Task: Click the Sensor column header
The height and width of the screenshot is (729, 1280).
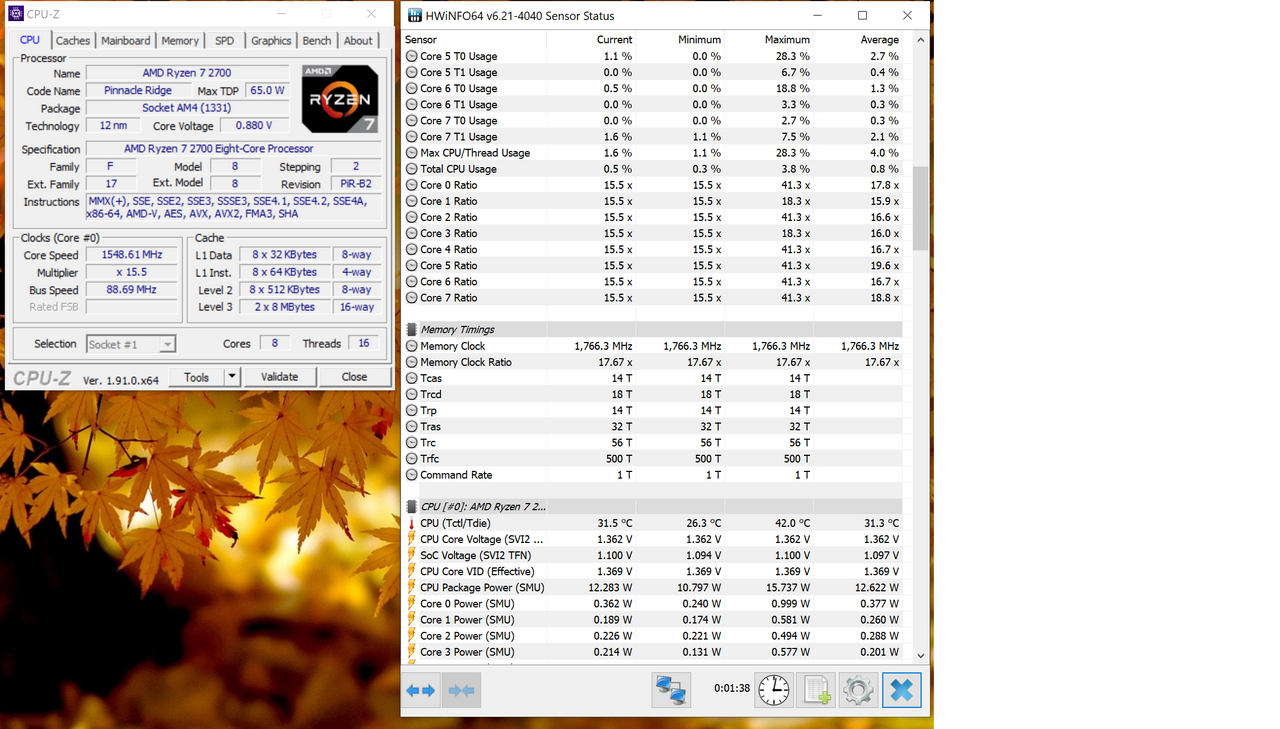Action: [x=474, y=40]
